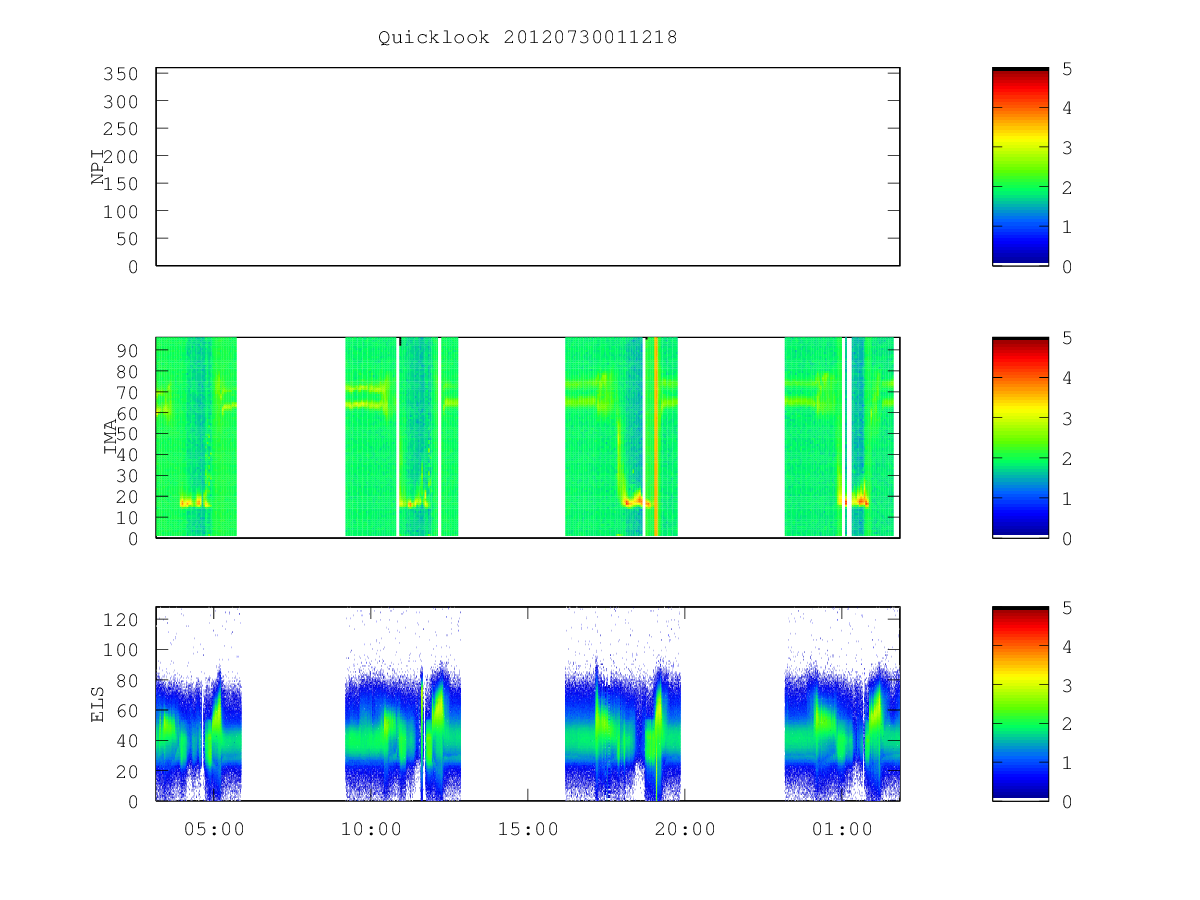Click the 150 tick on NPI axis
This screenshot has height=900, width=1200.
pyautogui.click(x=122, y=184)
